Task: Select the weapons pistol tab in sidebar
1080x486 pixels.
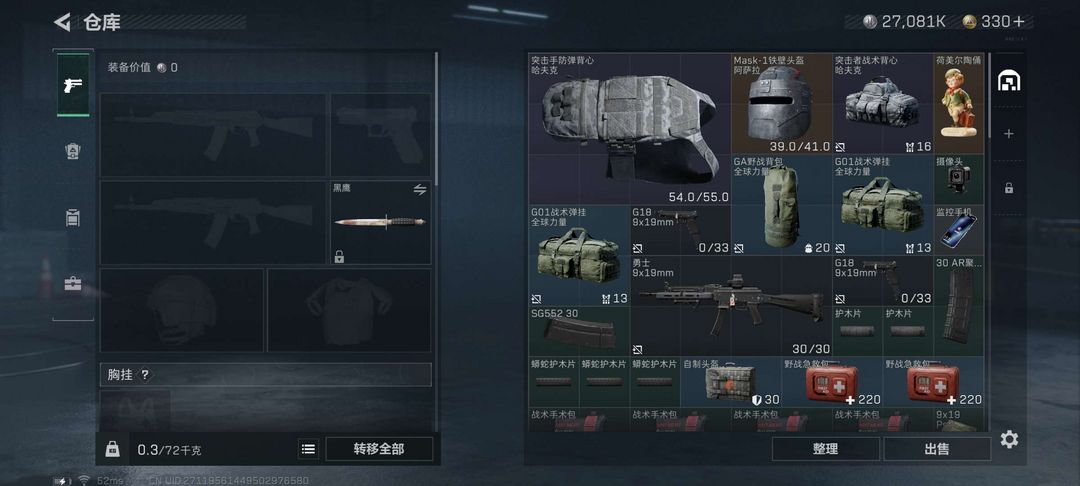Action: coord(73,85)
